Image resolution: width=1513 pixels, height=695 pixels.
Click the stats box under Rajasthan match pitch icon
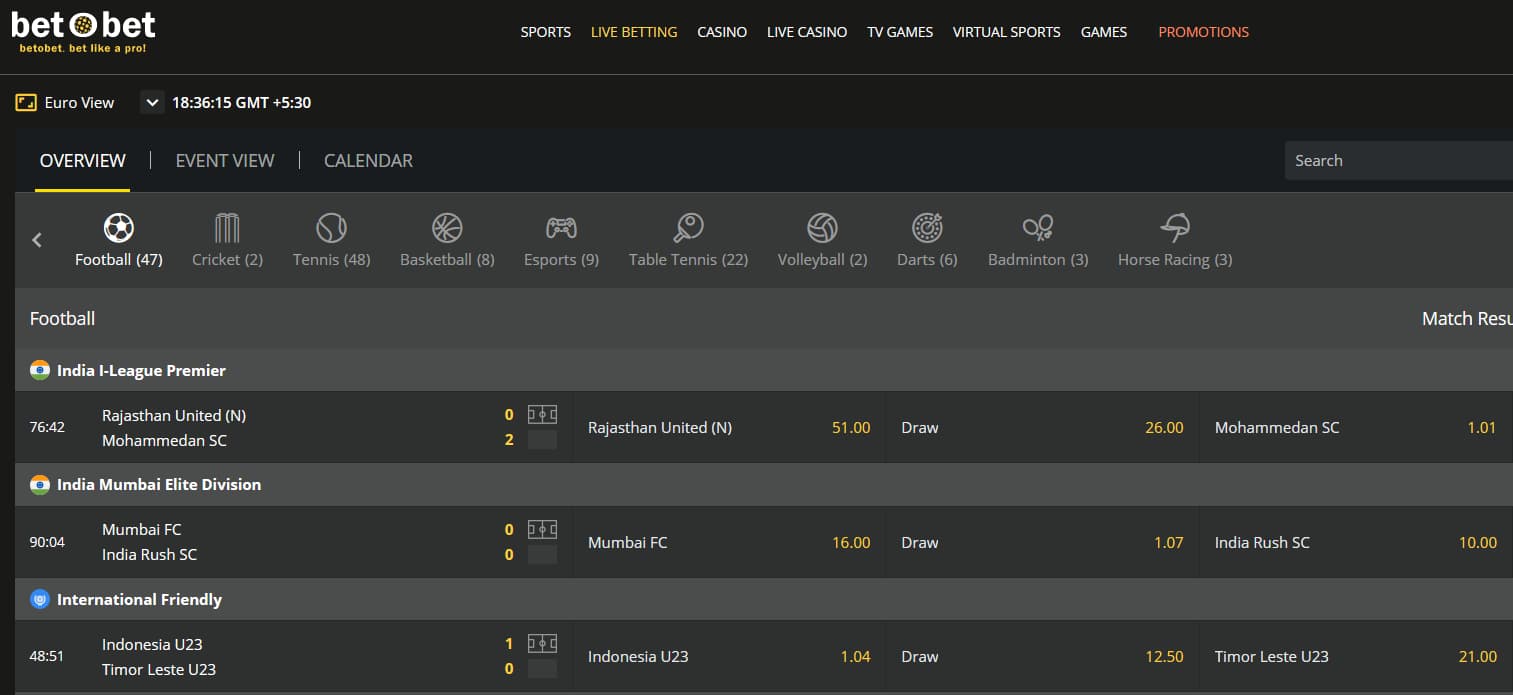coord(542,440)
